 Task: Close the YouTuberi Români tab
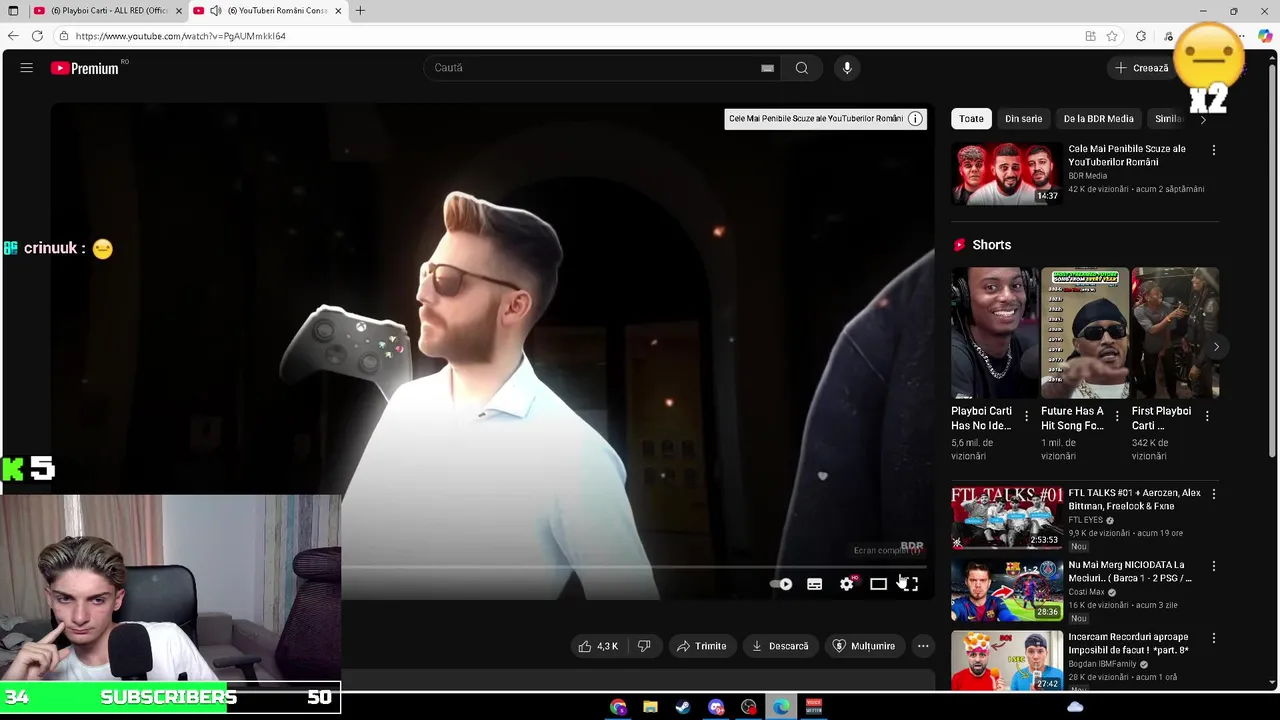[x=338, y=11]
